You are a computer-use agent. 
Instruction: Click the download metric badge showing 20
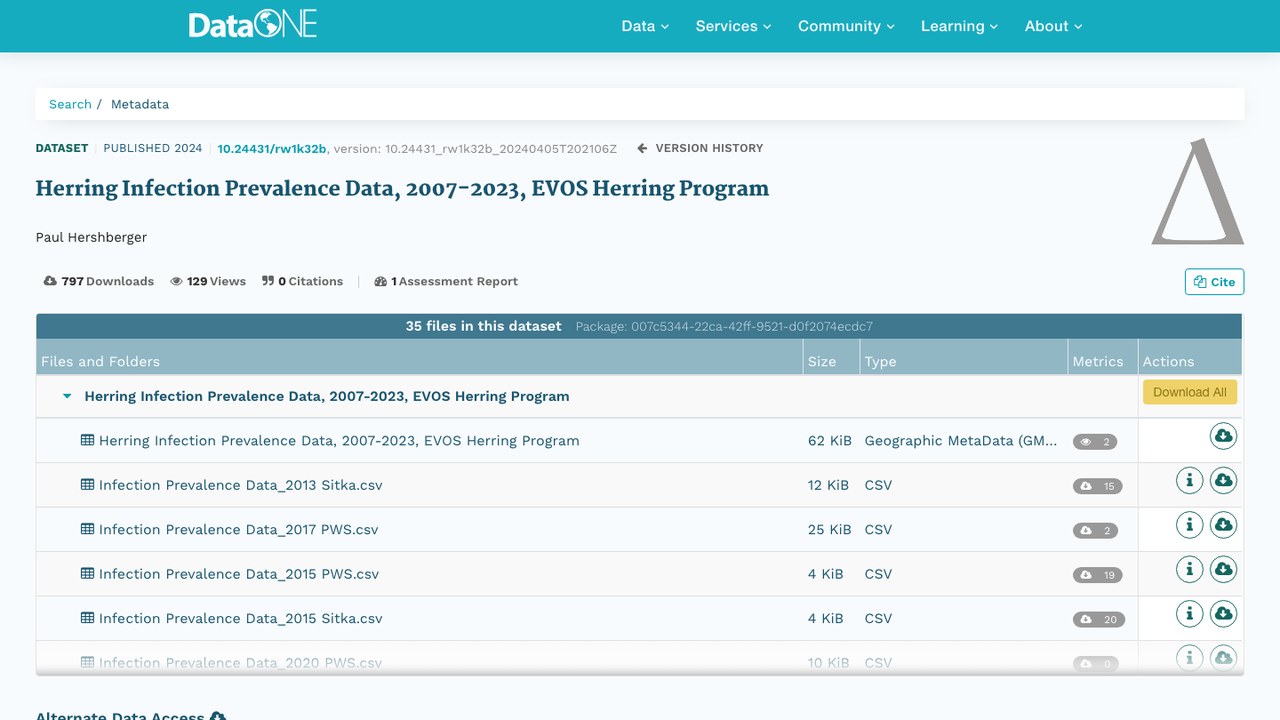(1099, 620)
